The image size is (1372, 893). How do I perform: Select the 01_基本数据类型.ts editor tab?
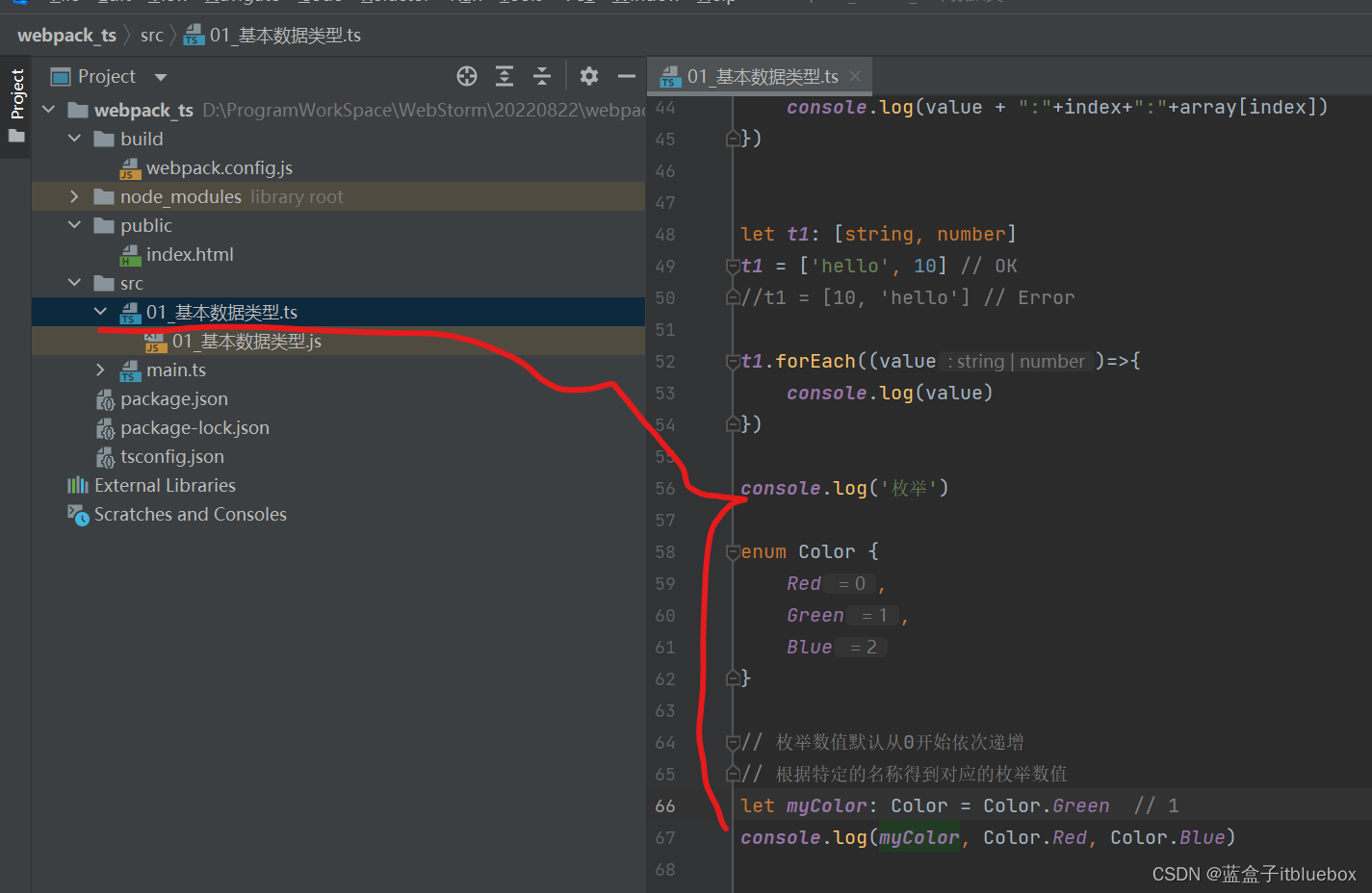(760, 76)
